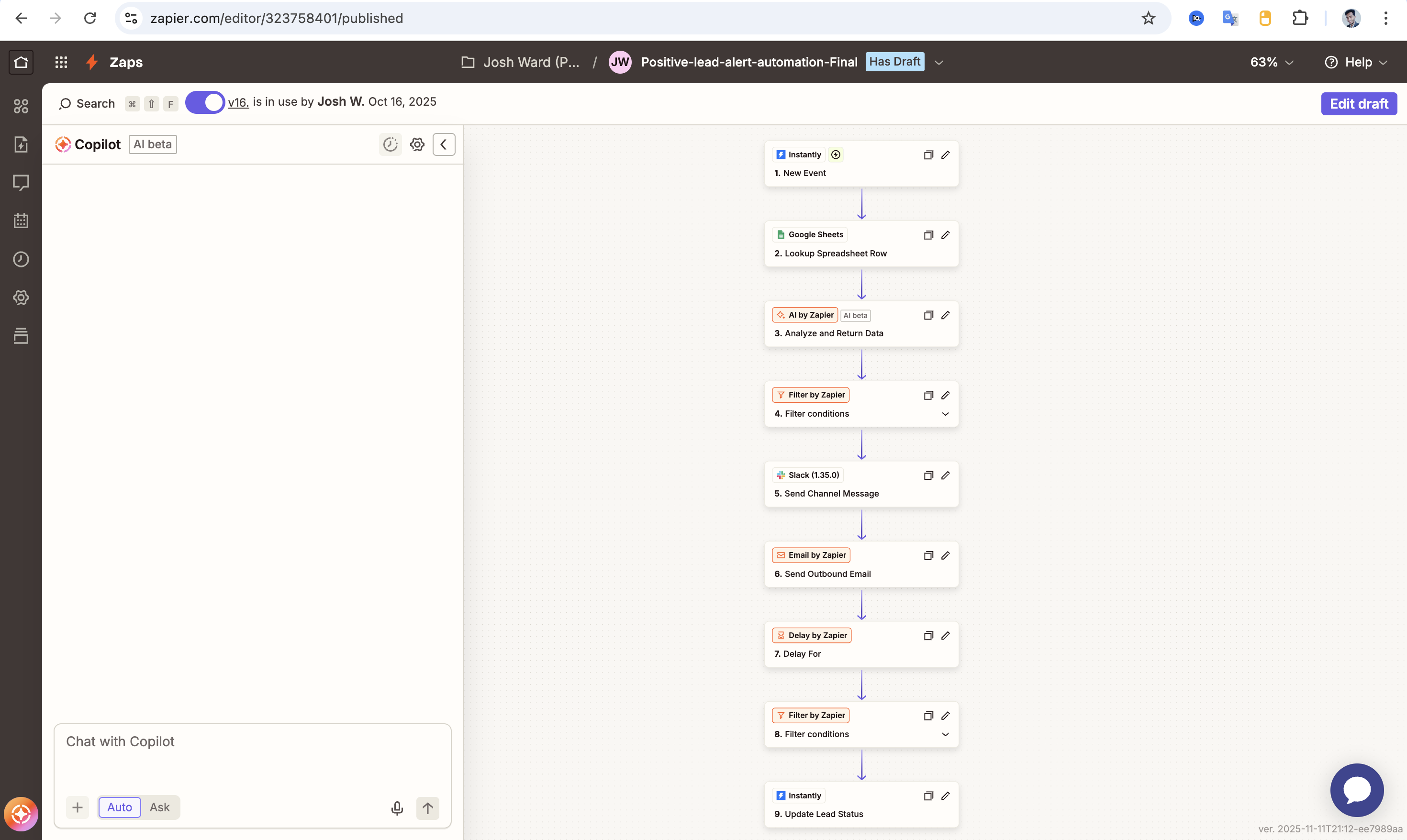Reload the page in the browser
The image size is (1407, 840).
click(90, 18)
